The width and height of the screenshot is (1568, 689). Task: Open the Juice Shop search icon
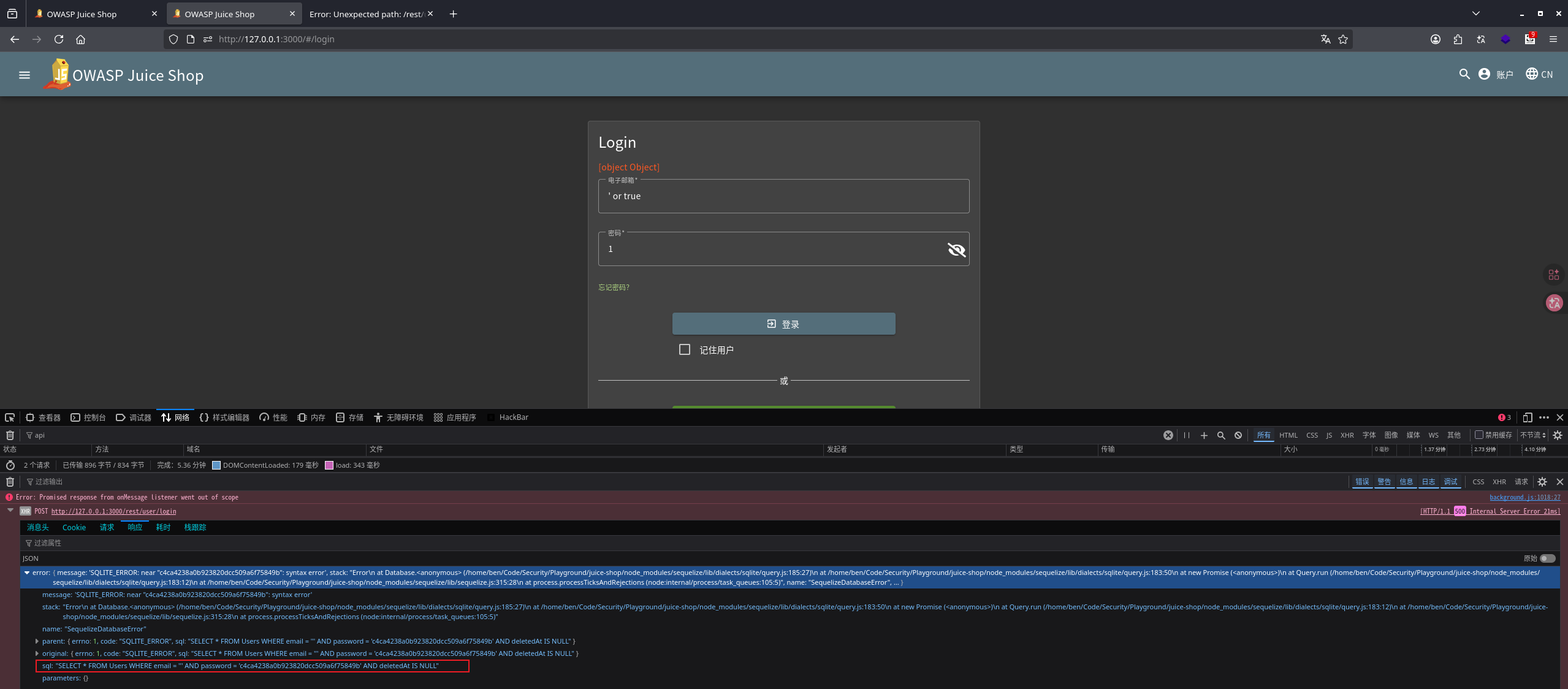(x=1464, y=74)
